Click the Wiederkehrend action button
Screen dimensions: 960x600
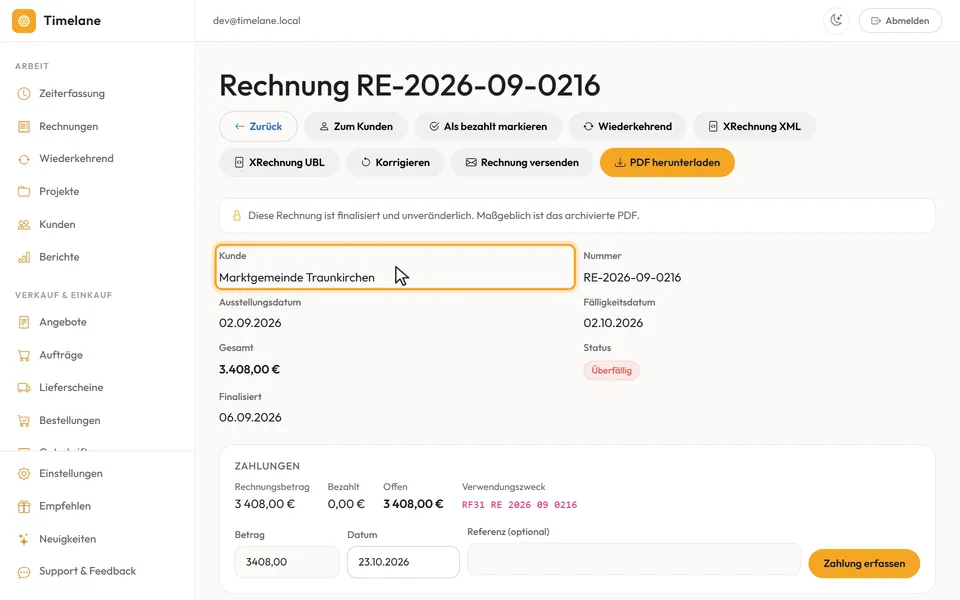click(x=628, y=127)
